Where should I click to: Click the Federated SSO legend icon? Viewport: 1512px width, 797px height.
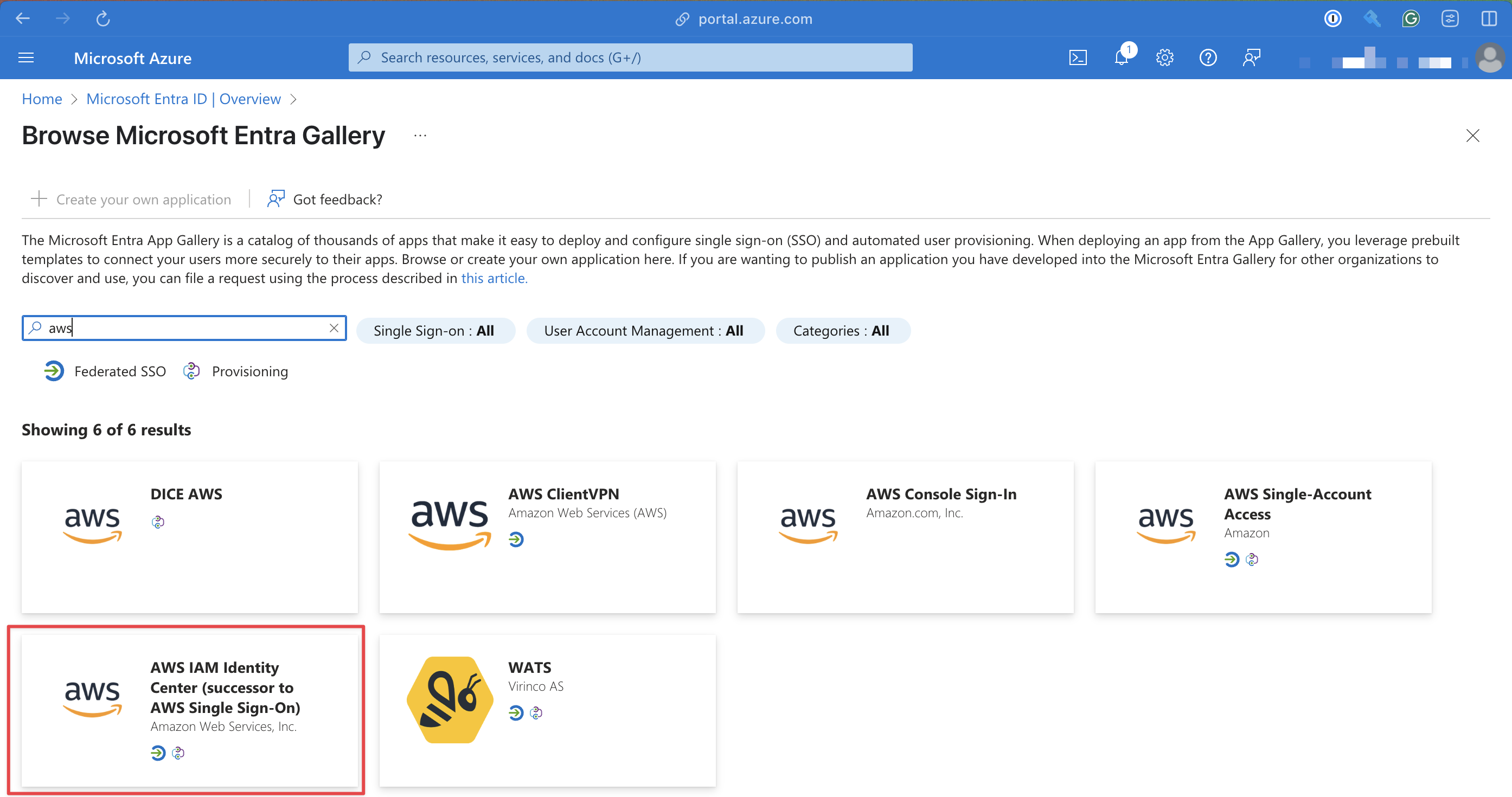click(x=53, y=371)
